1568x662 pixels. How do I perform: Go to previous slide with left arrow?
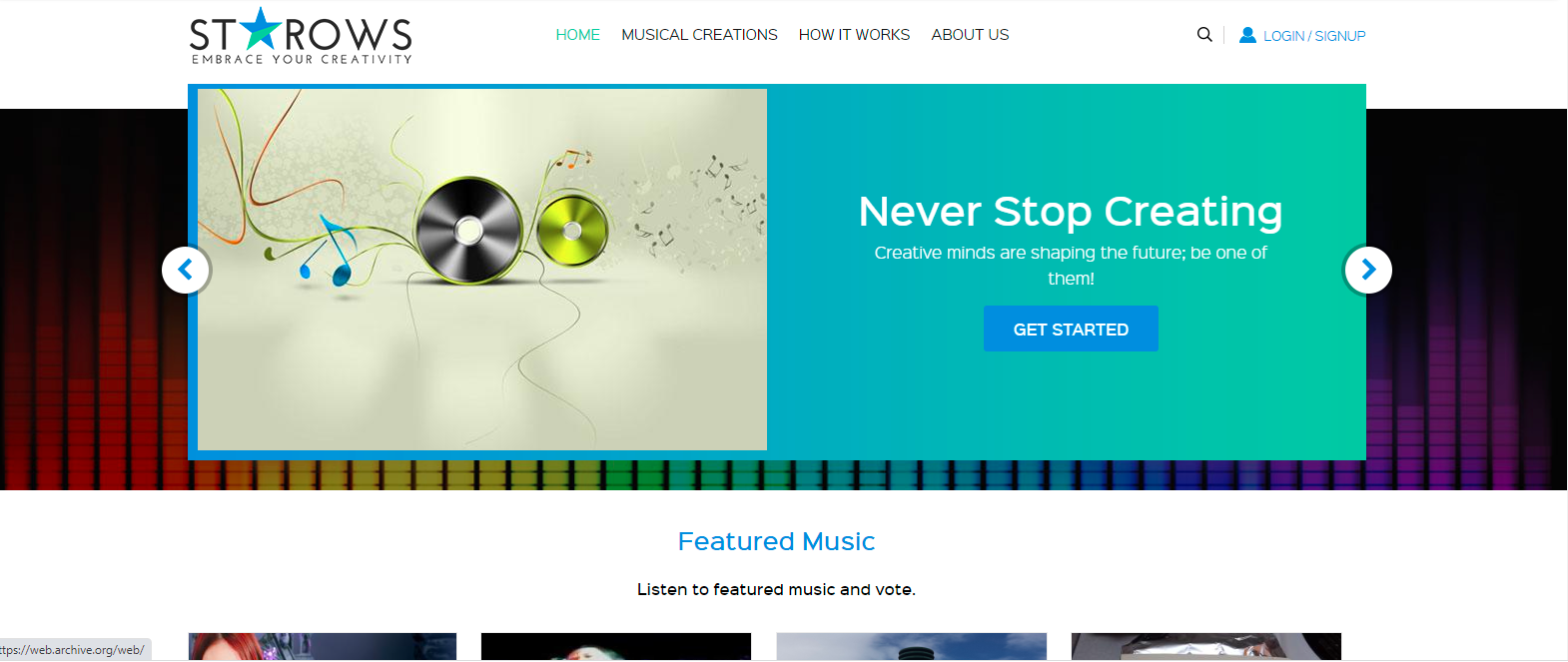tap(186, 270)
